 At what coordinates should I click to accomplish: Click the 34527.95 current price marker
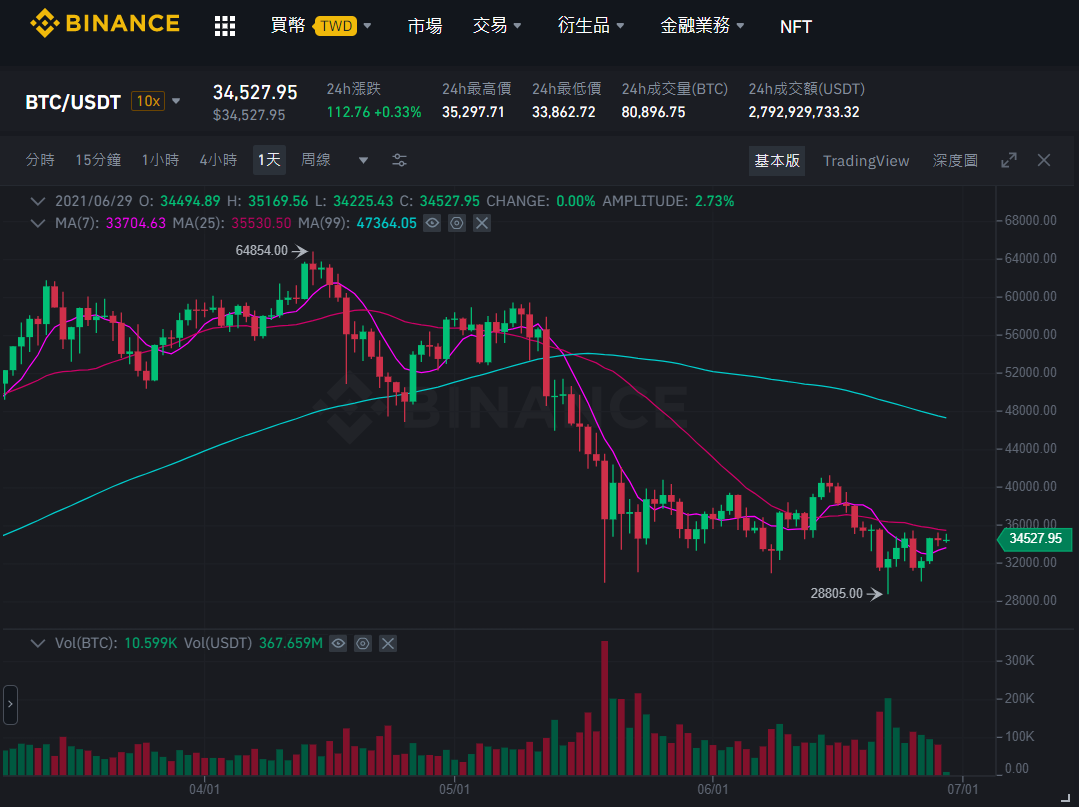click(x=1034, y=538)
